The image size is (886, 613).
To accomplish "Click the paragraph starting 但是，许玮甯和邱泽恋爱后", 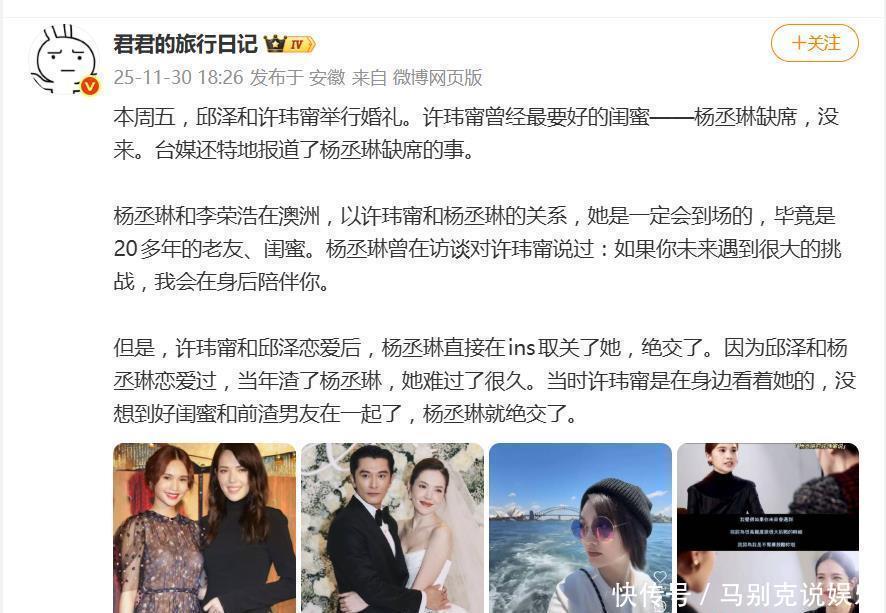I will 485,381.
